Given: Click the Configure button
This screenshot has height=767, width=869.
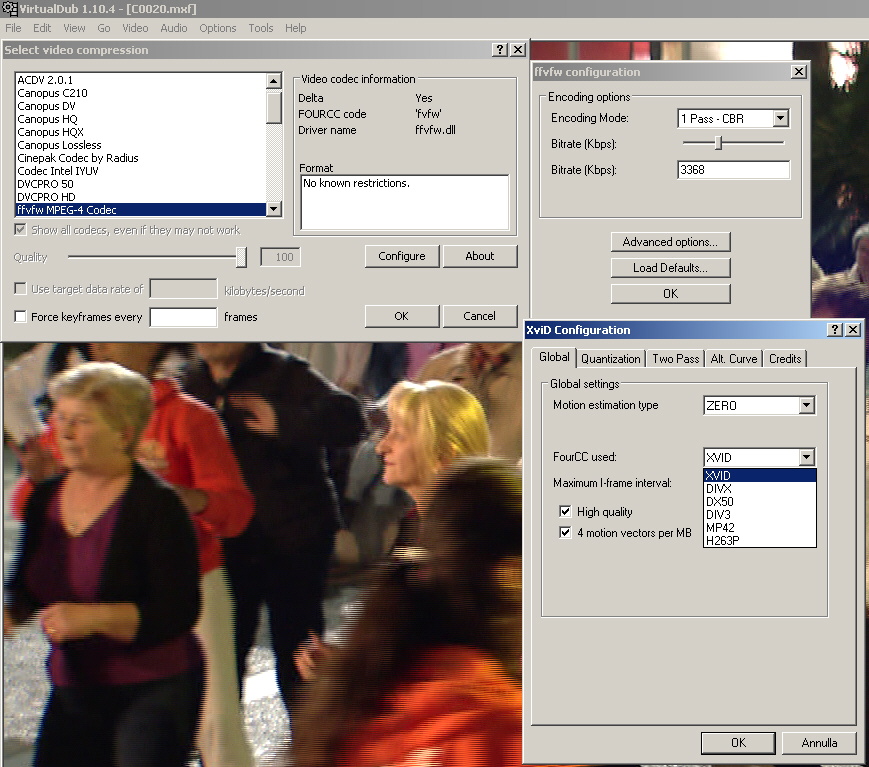Looking at the screenshot, I should click(402, 256).
